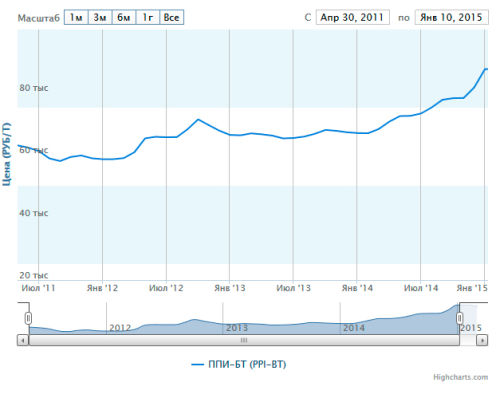Set chart scale to 3м

(100, 17)
